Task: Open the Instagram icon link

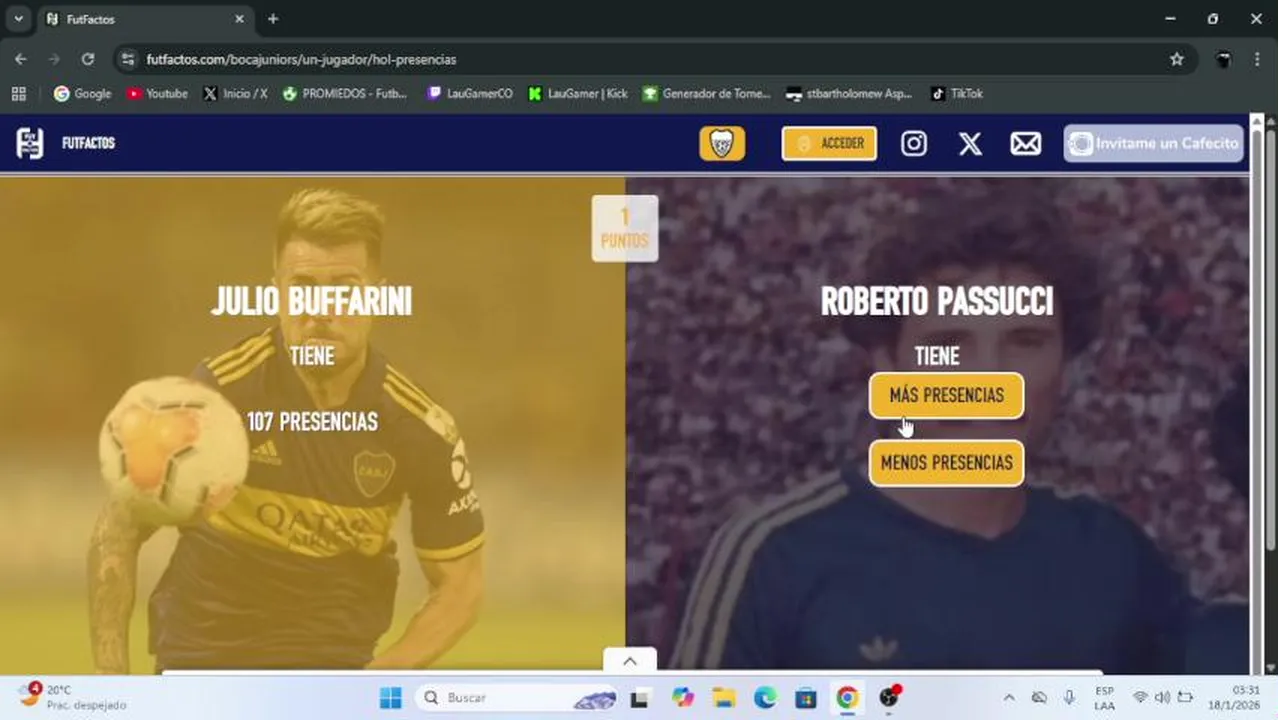Action: click(914, 143)
